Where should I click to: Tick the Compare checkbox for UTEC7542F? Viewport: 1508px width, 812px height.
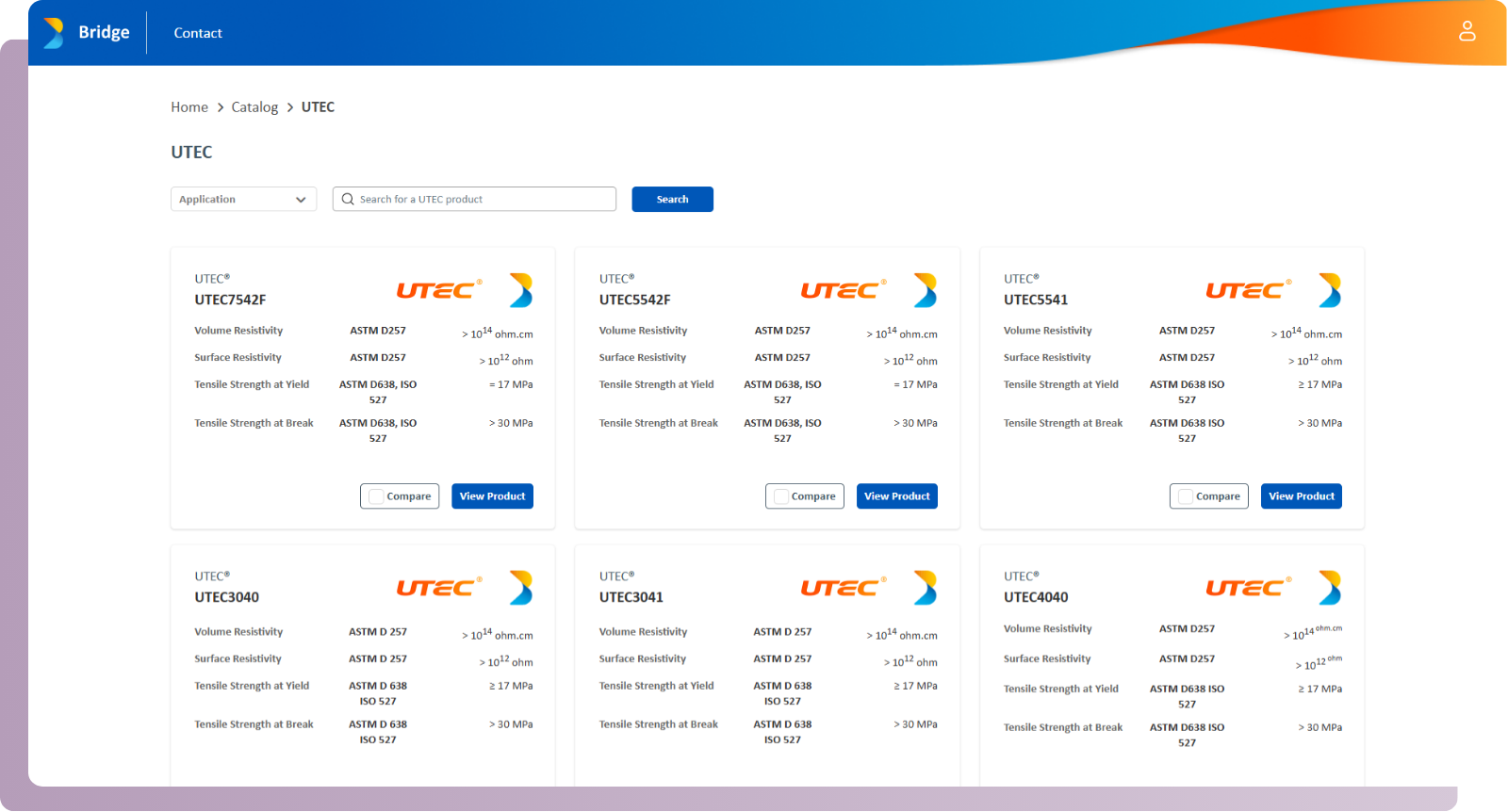(x=376, y=496)
